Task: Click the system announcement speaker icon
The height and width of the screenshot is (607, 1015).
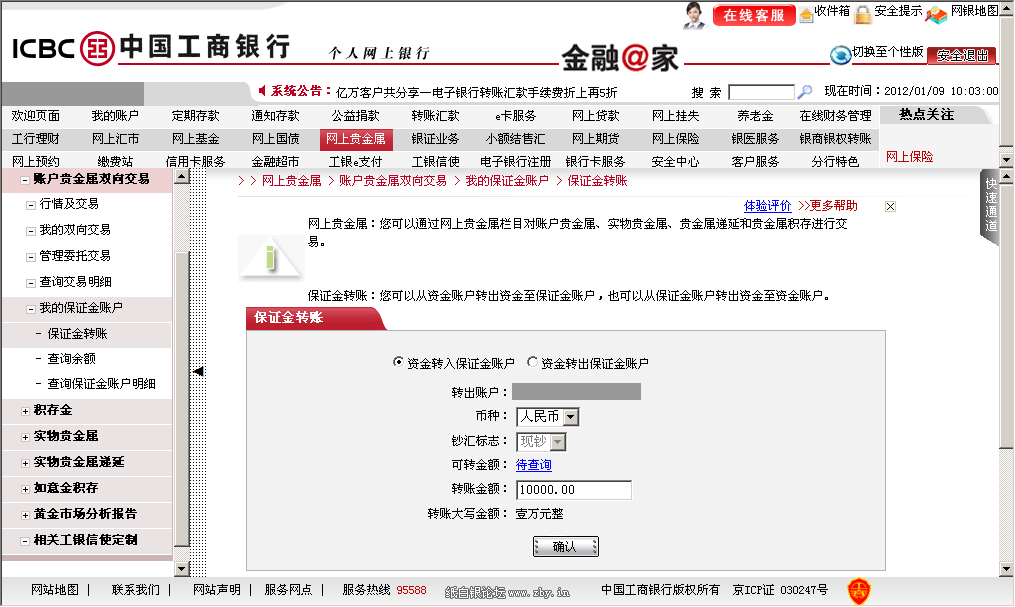Action: click(x=262, y=91)
